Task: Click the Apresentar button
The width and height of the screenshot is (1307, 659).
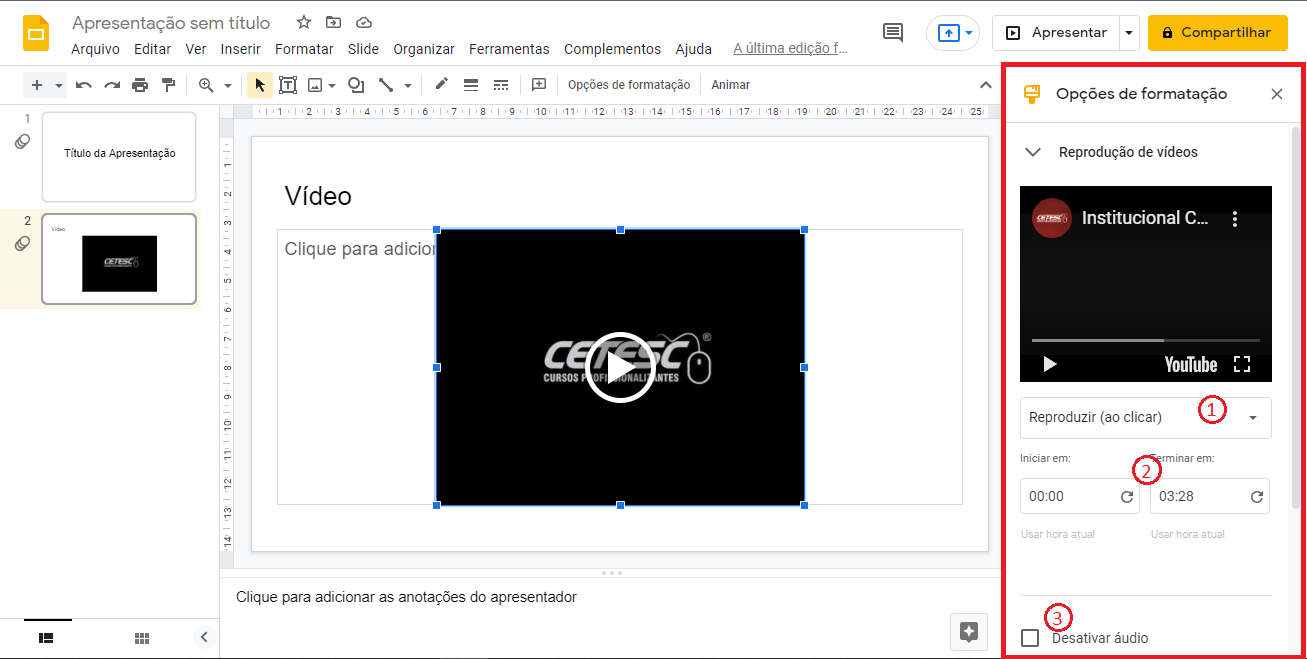Action: click(x=1056, y=33)
